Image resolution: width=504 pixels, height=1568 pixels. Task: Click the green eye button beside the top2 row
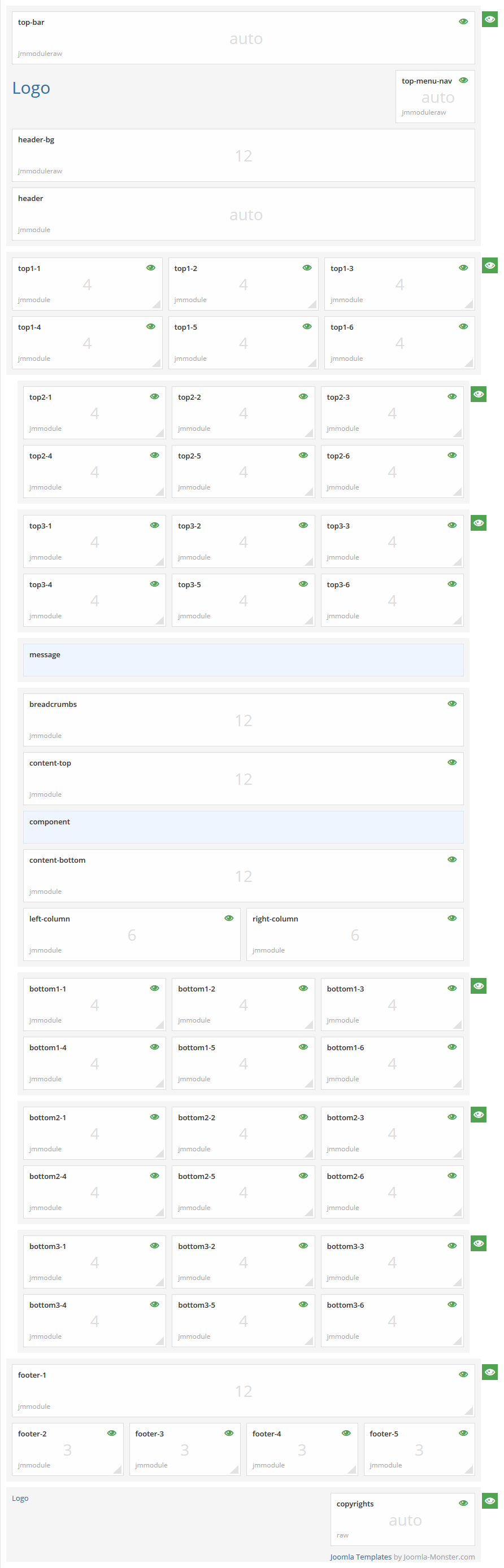[479, 395]
